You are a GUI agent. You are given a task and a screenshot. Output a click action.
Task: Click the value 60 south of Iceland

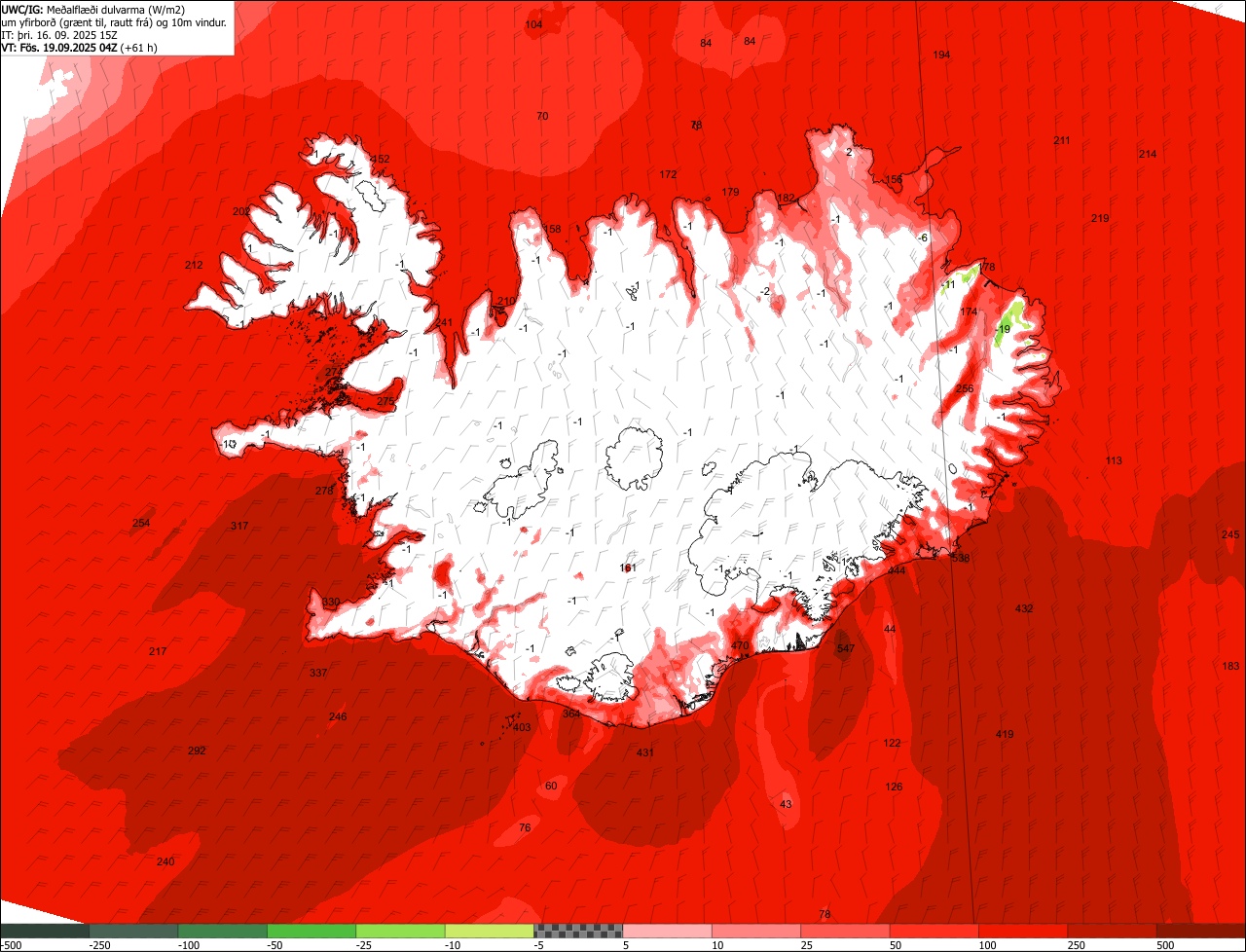551,786
